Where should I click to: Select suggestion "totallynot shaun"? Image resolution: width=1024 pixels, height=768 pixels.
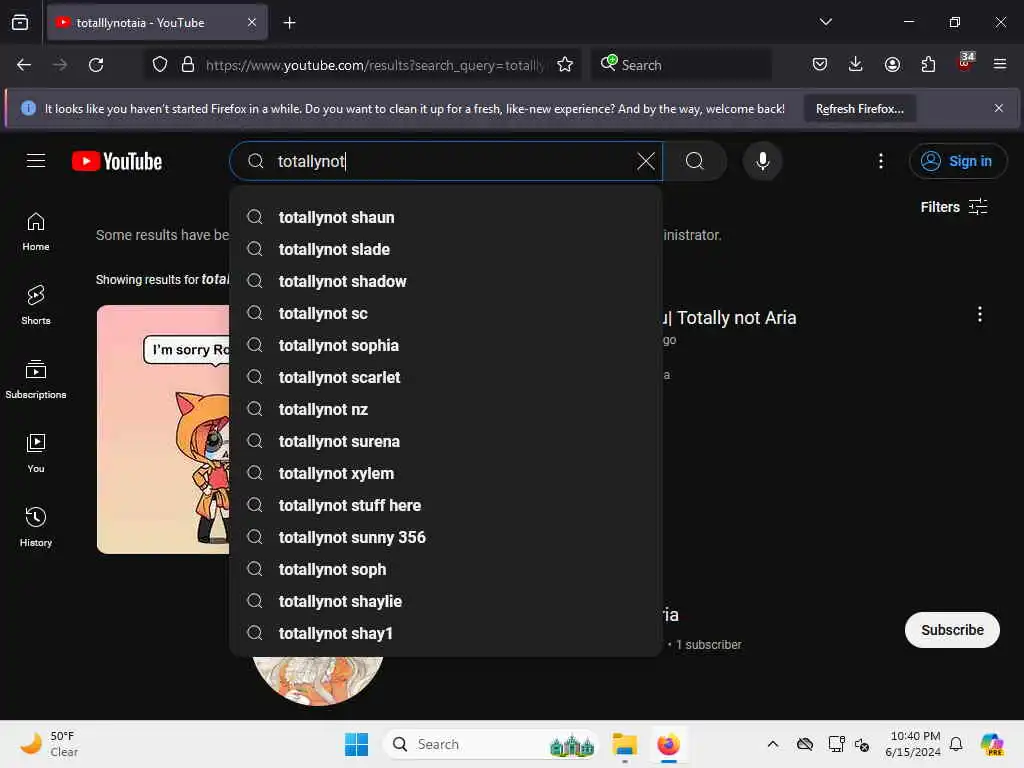[x=445, y=217]
